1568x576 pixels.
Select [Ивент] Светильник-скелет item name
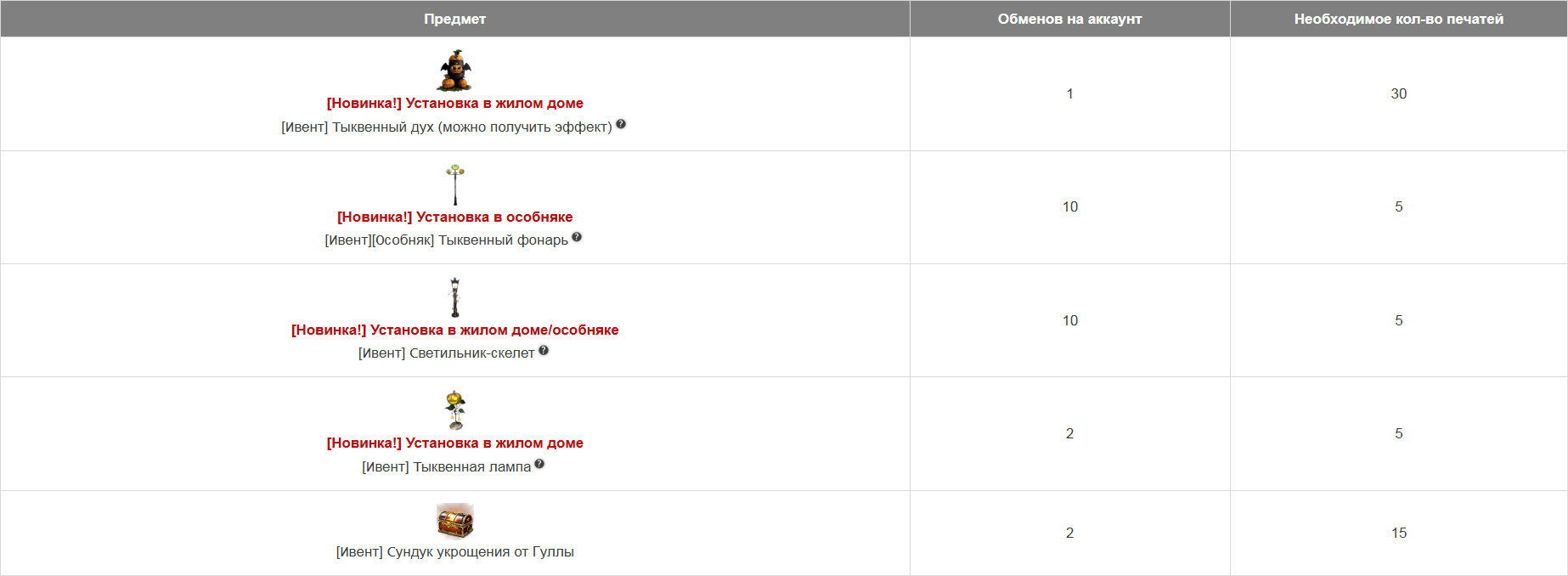point(447,353)
